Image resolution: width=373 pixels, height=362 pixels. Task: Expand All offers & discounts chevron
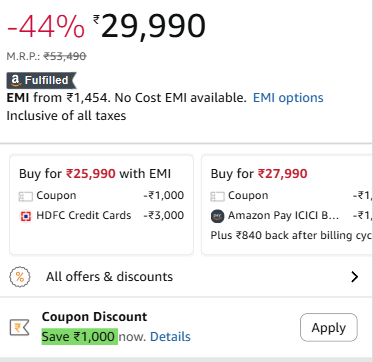point(355,277)
